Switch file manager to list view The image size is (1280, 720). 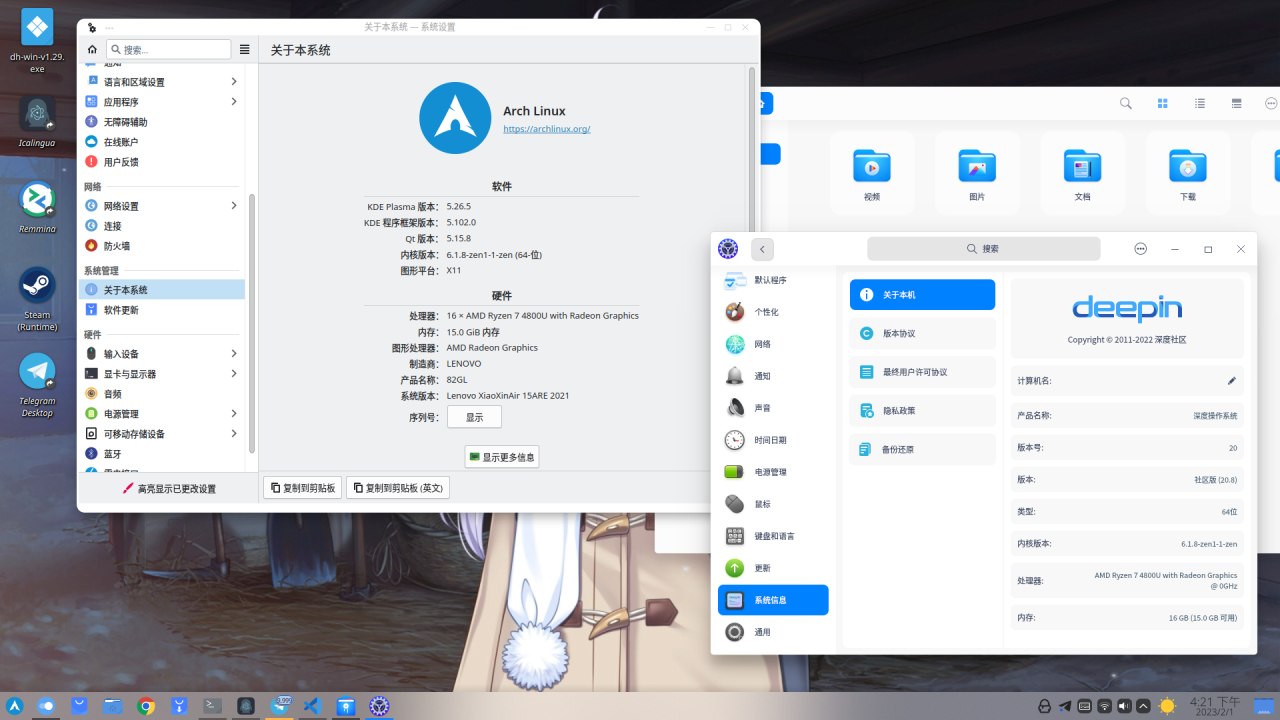(1199, 103)
